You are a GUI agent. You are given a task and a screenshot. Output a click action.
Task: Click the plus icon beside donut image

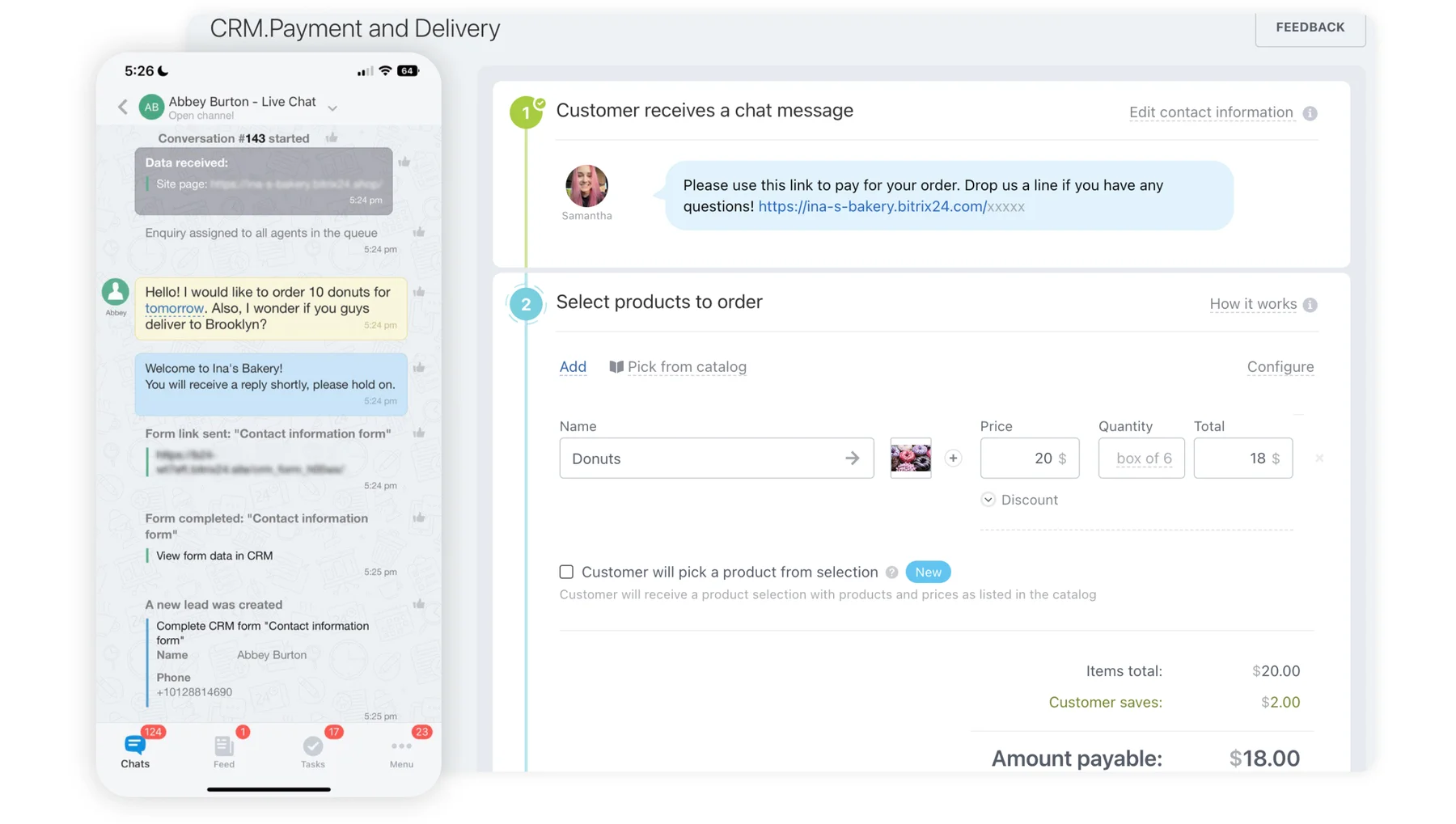click(x=953, y=458)
